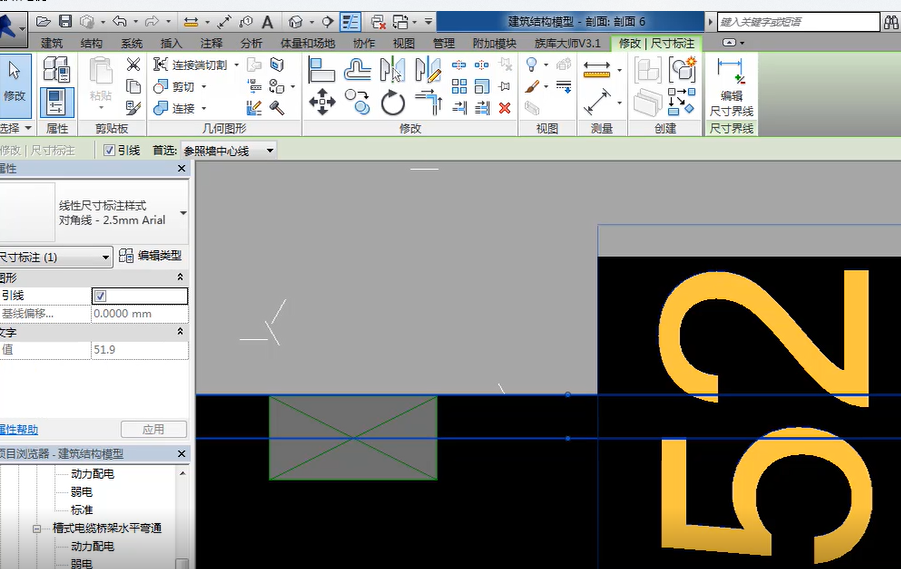Click the Offset tool icon

[357, 70]
